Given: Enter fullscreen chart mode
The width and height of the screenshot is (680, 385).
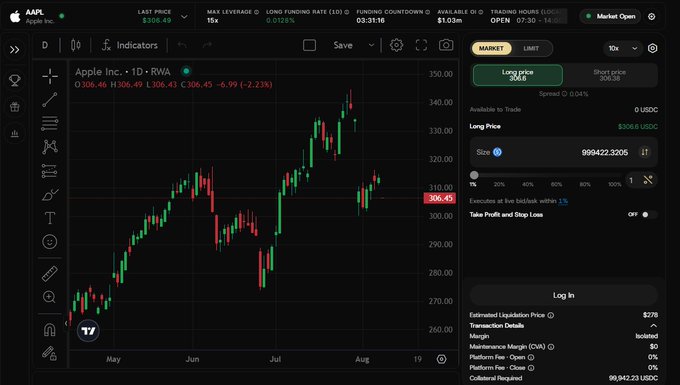Looking at the screenshot, I should click(x=421, y=45).
